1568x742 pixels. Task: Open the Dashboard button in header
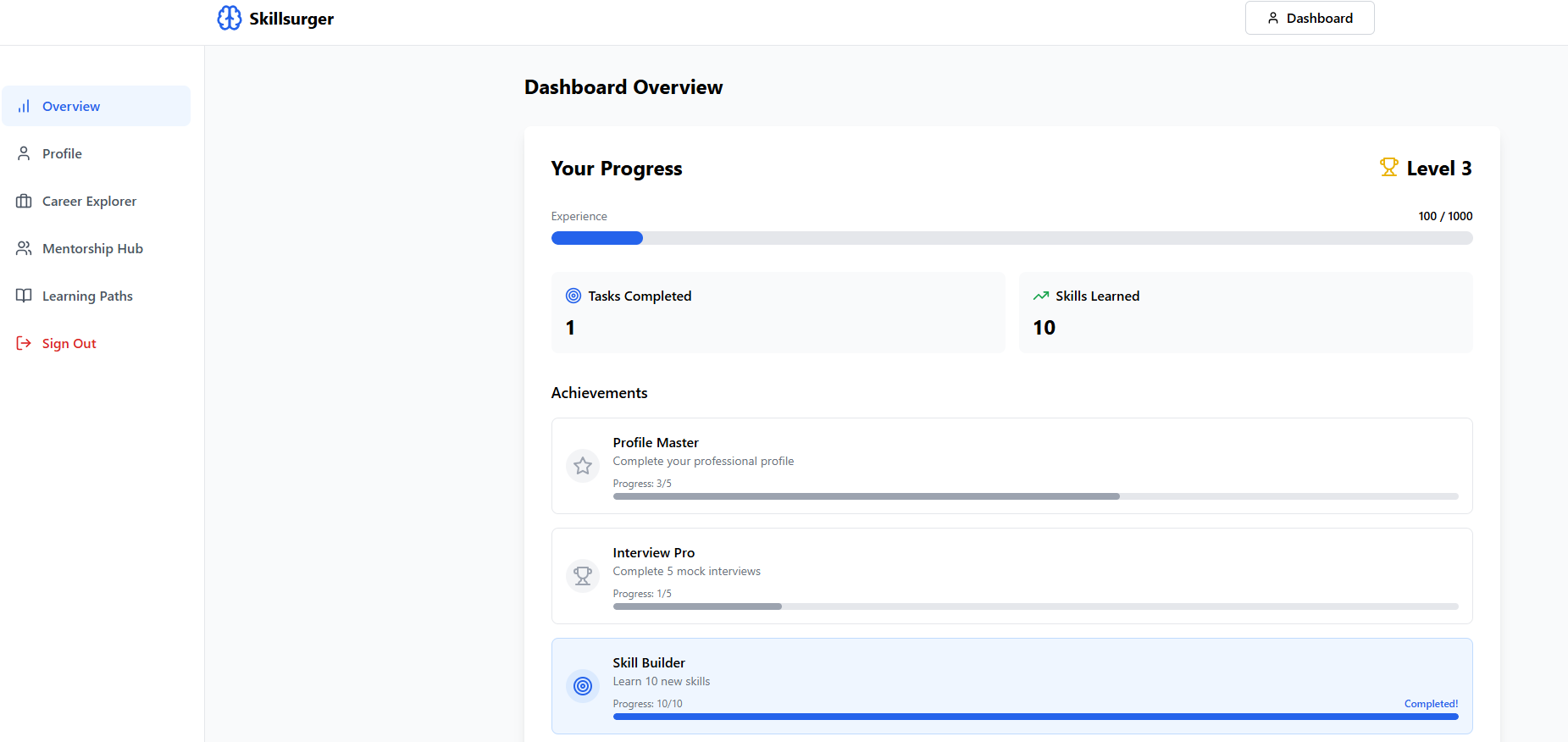tap(1310, 18)
